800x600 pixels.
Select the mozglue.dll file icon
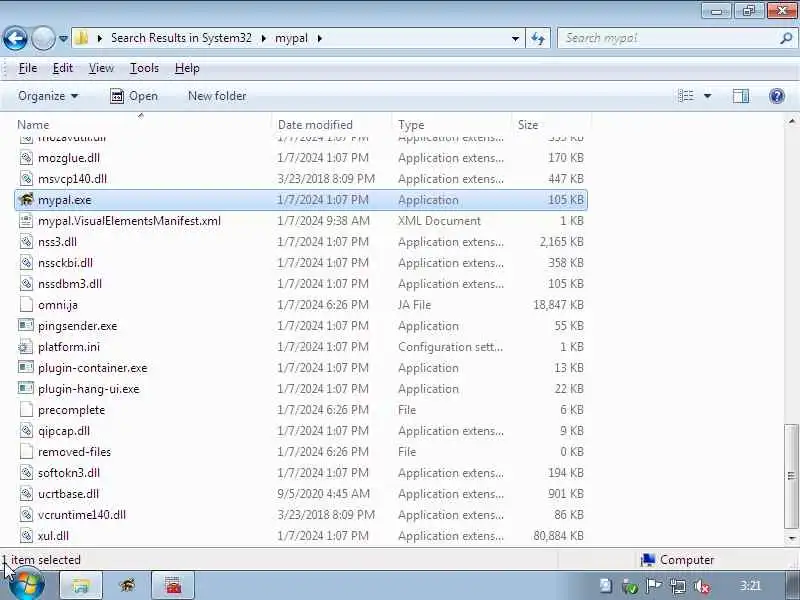coord(26,158)
